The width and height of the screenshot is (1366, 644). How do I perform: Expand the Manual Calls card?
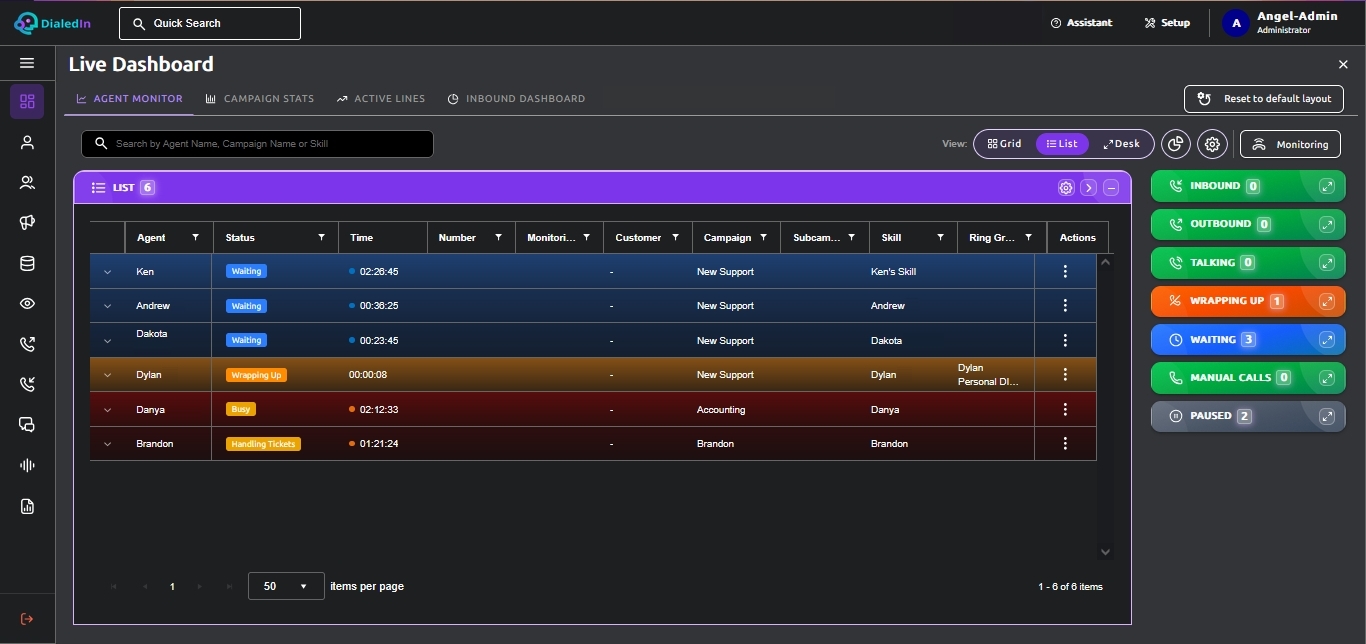tap(1327, 378)
